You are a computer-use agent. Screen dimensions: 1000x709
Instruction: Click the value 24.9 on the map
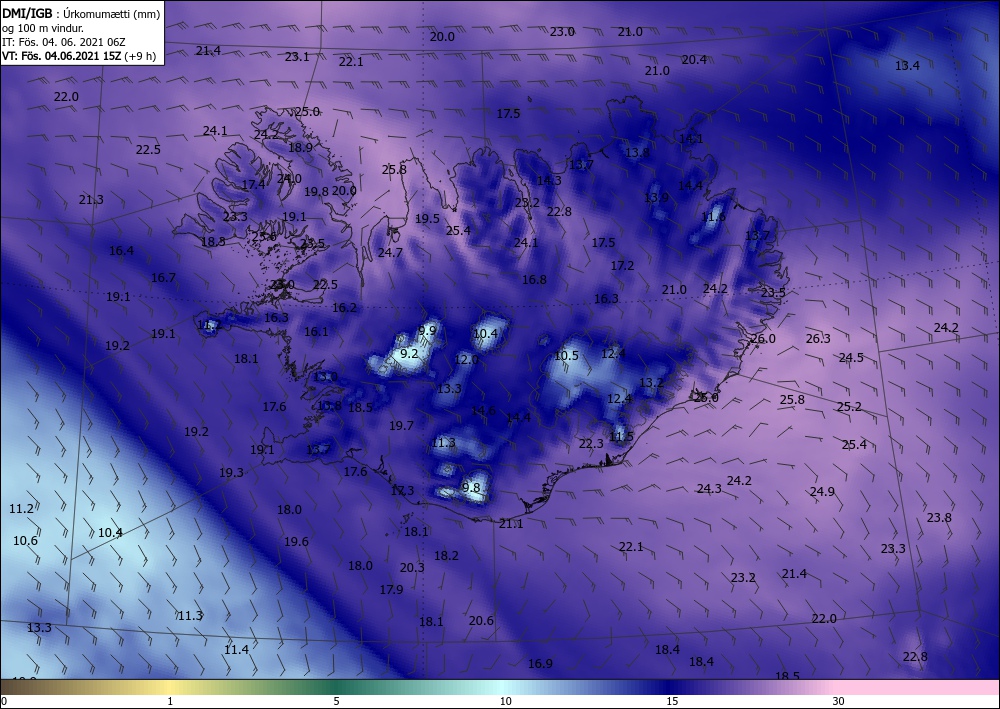tap(822, 492)
